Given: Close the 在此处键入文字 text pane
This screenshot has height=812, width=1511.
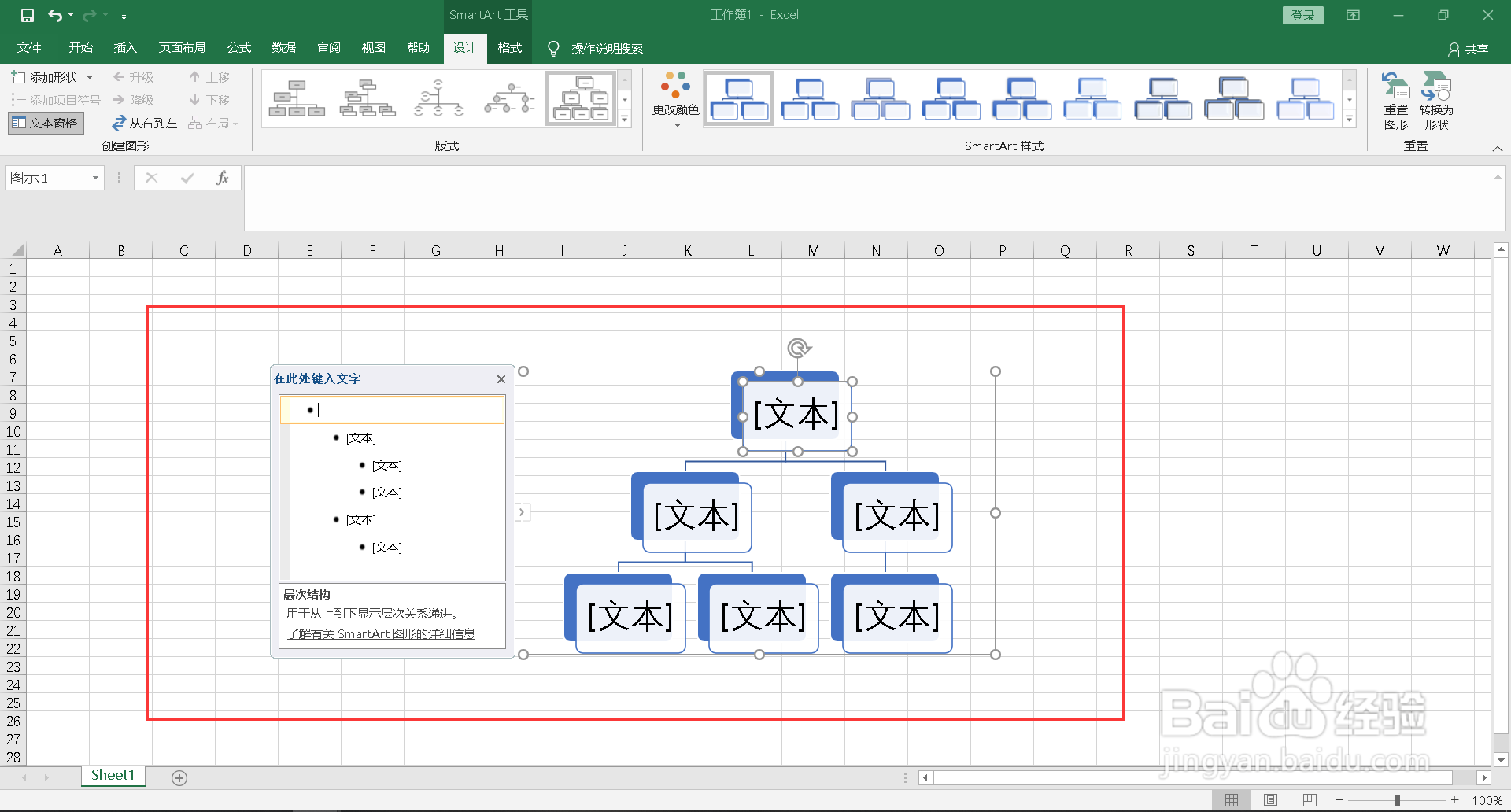Looking at the screenshot, I should 501,379.
